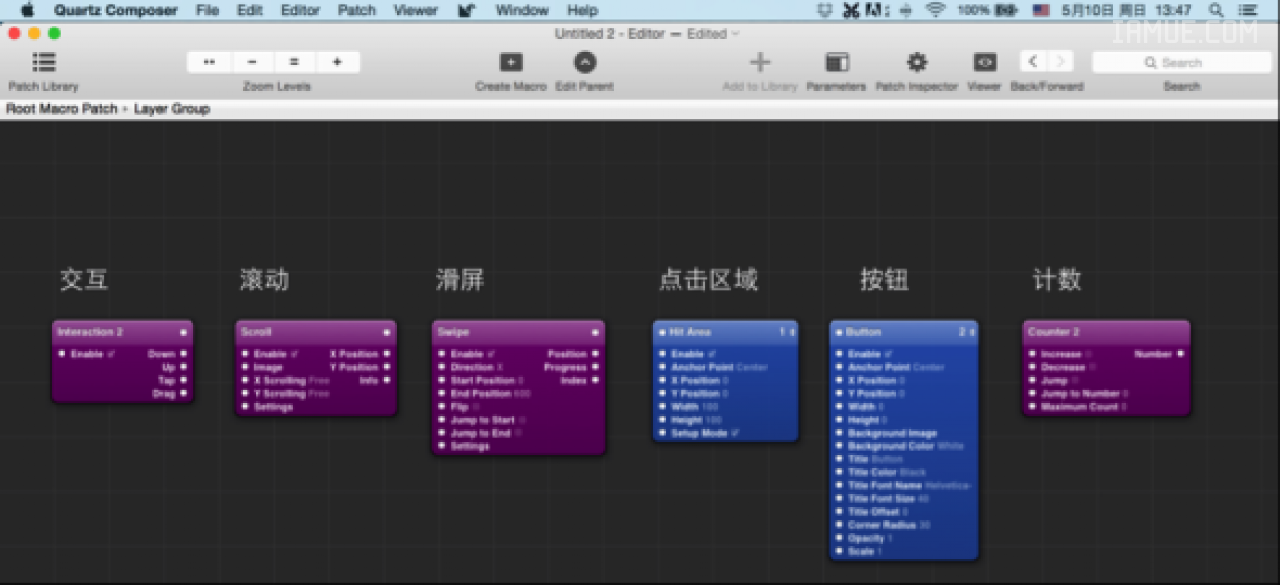Open the Editor menu

(300, 10)
